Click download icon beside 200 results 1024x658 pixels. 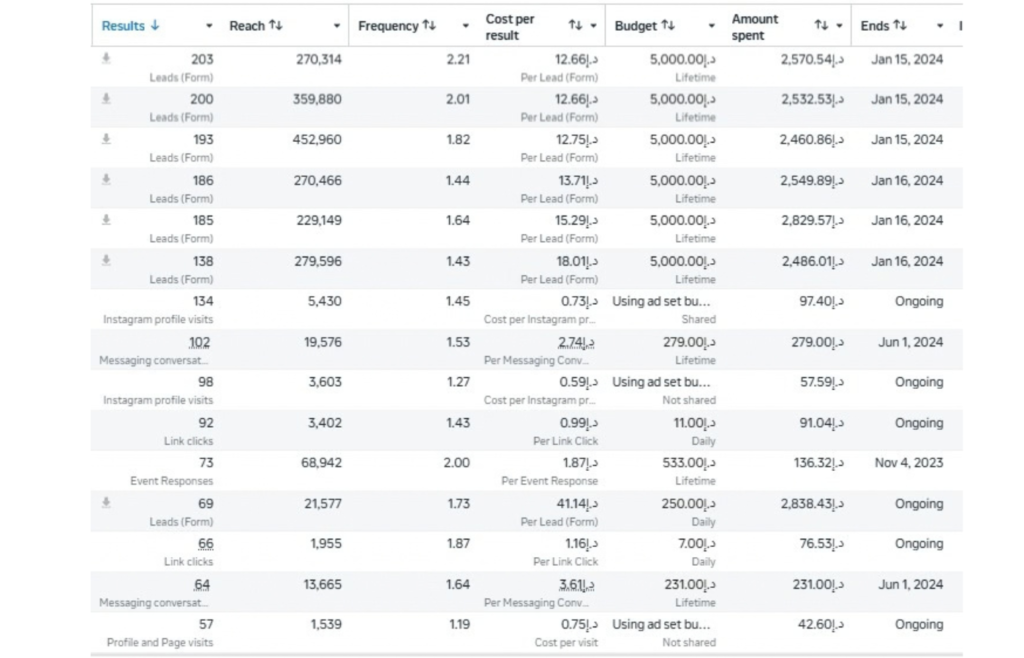pos(106,99)
